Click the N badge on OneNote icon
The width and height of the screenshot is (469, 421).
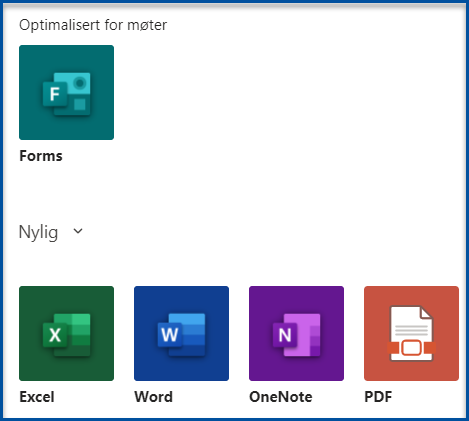(x=285, y=335)
